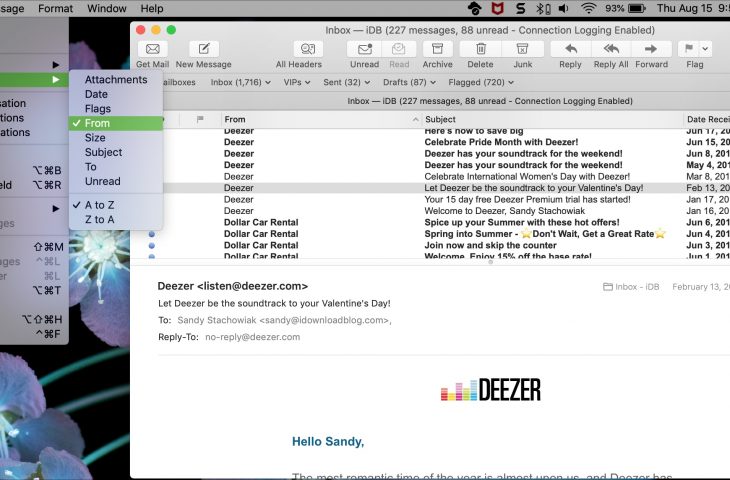Open the volume control in menu bar
The width and height of the screenshot is (730, 480).
coord(564,8)
